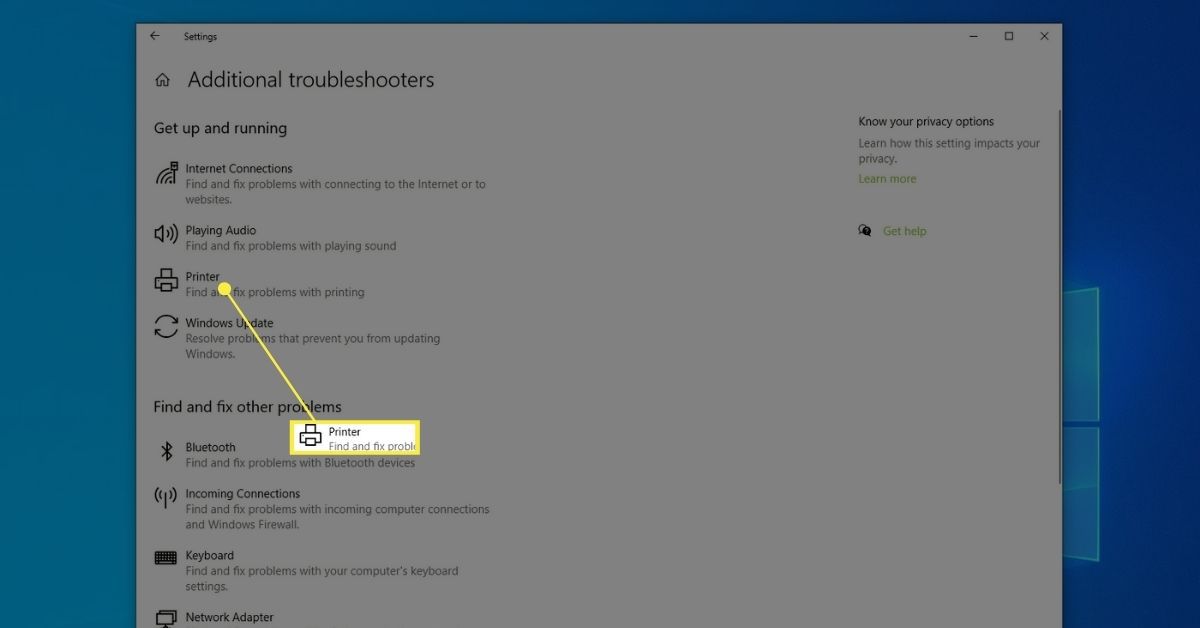The width and height of the screenshot is (1200, 628).
Task: Select the Windows Update troubleshooter title
Action: coord(229,323)
